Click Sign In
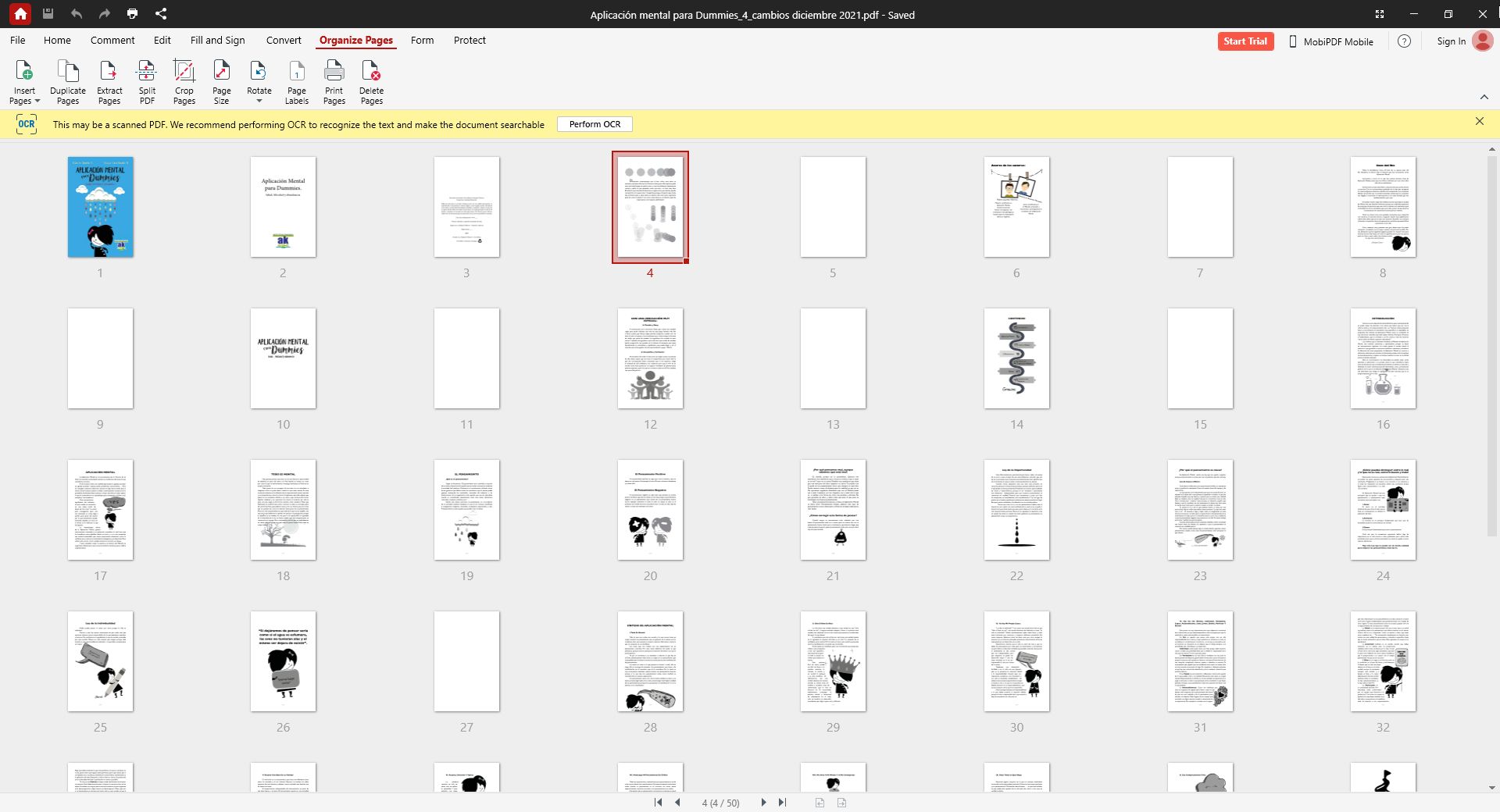 tap(1451, 41)
